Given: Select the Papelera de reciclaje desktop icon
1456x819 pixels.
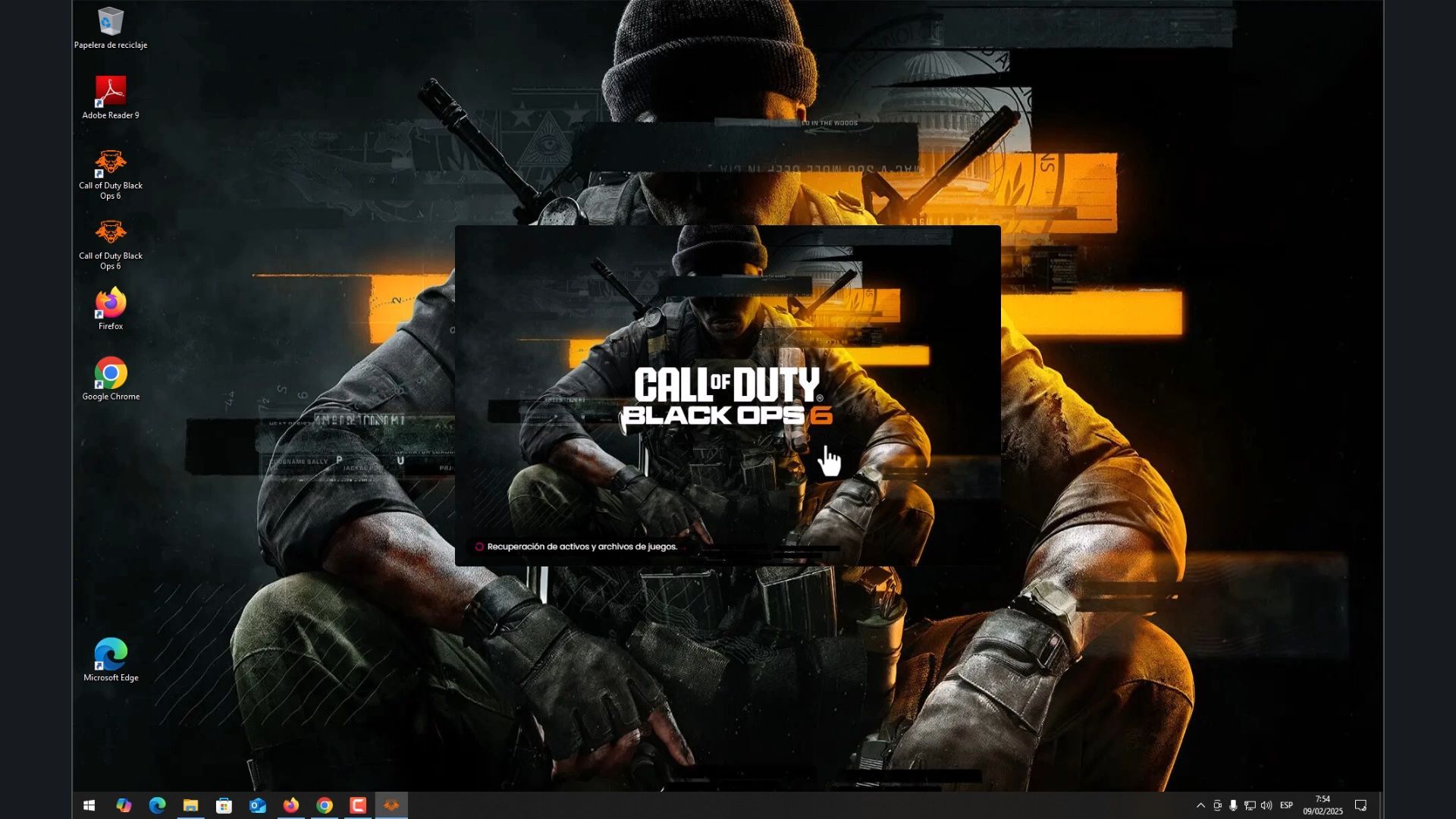Looking at the screenshot, I should click(111, 29).
